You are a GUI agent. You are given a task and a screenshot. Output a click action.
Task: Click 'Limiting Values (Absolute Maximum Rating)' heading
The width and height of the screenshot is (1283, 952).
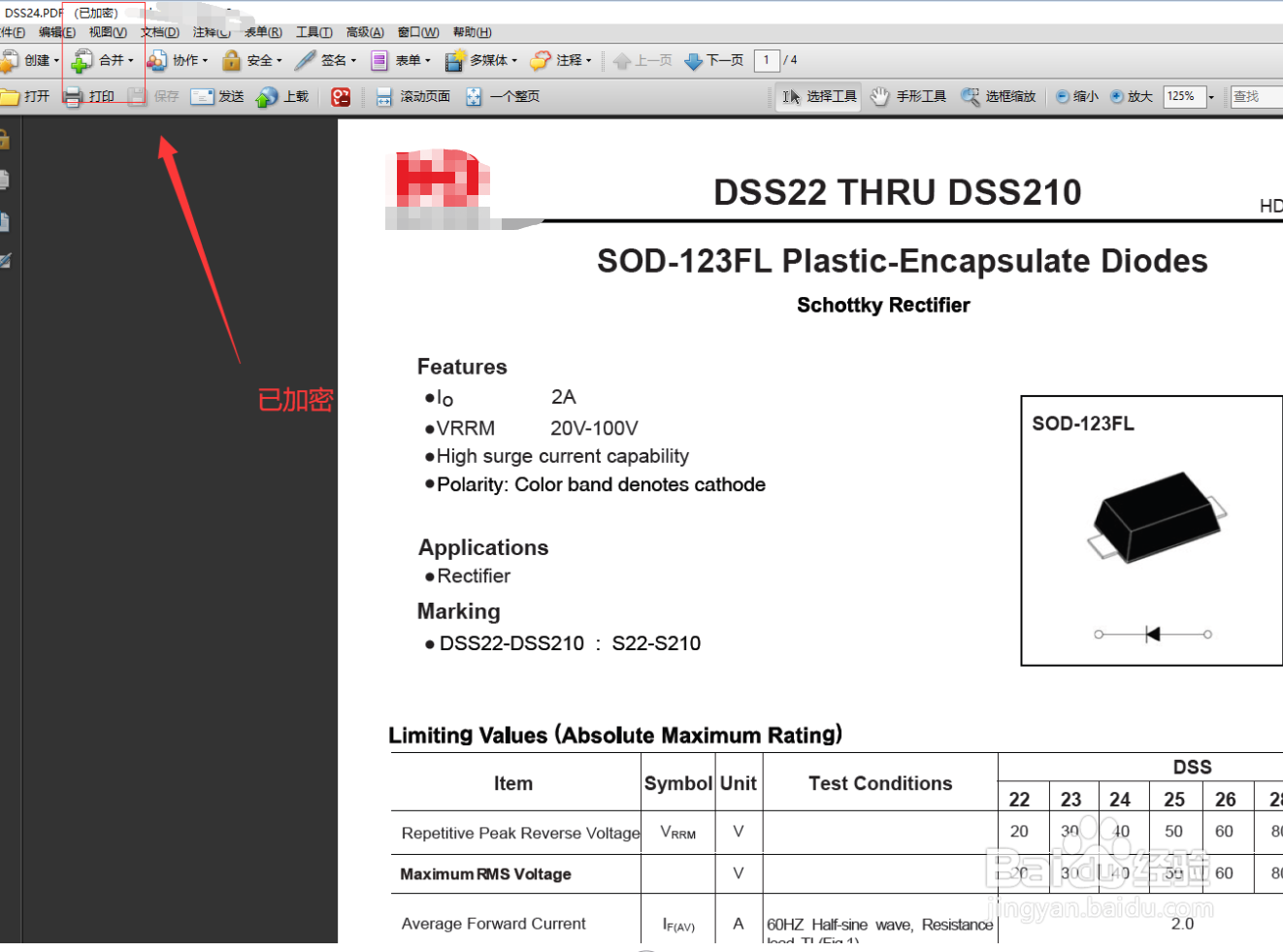click(615, 735)
